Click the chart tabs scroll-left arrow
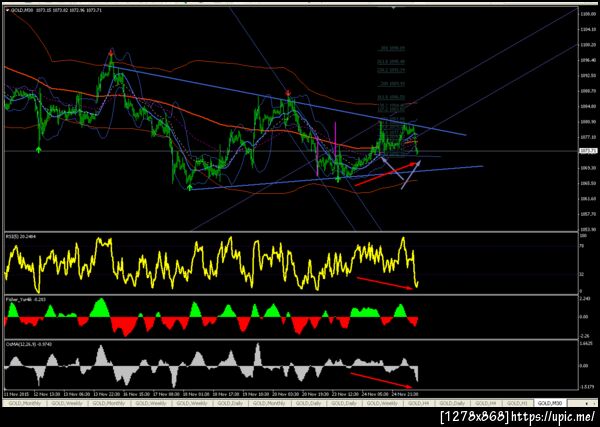This screenshot has height=427, width=600. coord(587,404)
